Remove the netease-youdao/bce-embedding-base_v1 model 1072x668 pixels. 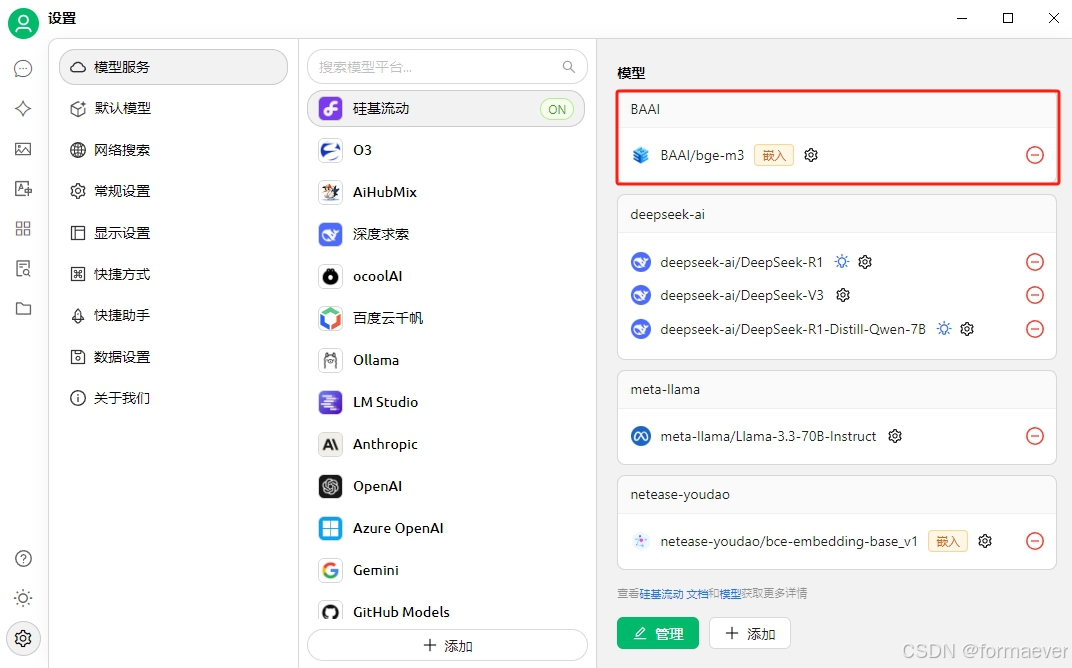(x=1035, y=541)
